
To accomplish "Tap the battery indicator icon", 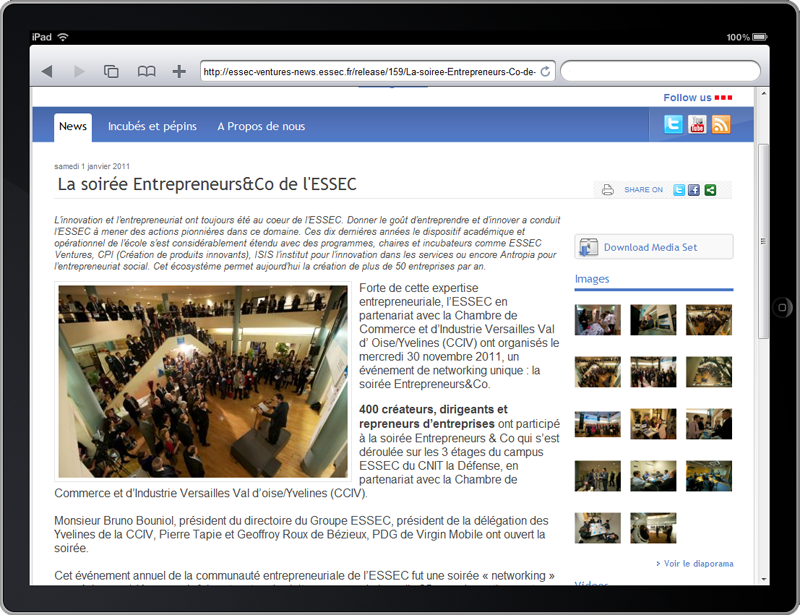I will point(760,37).
